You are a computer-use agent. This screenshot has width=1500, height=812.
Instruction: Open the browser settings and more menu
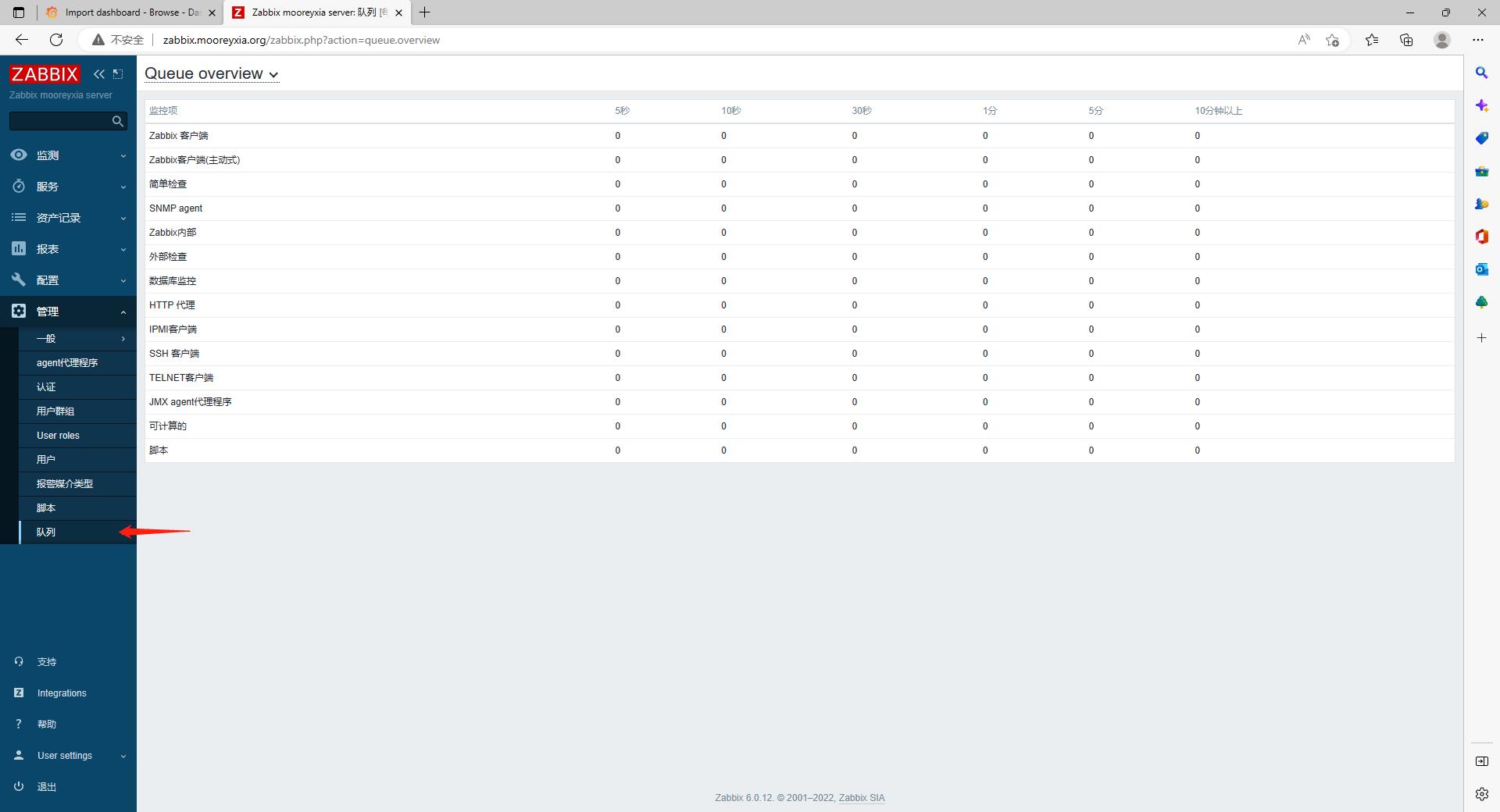(1478, 40)
